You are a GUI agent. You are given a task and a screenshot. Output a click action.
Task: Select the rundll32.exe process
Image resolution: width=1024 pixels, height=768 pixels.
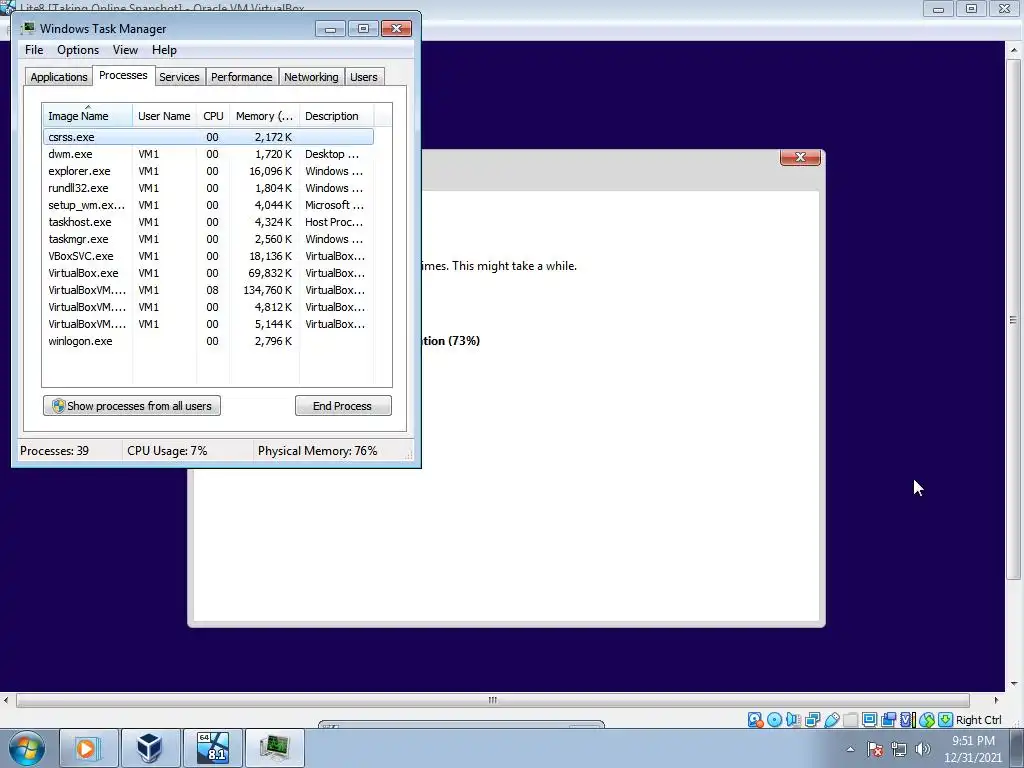[x=208, y=188]
